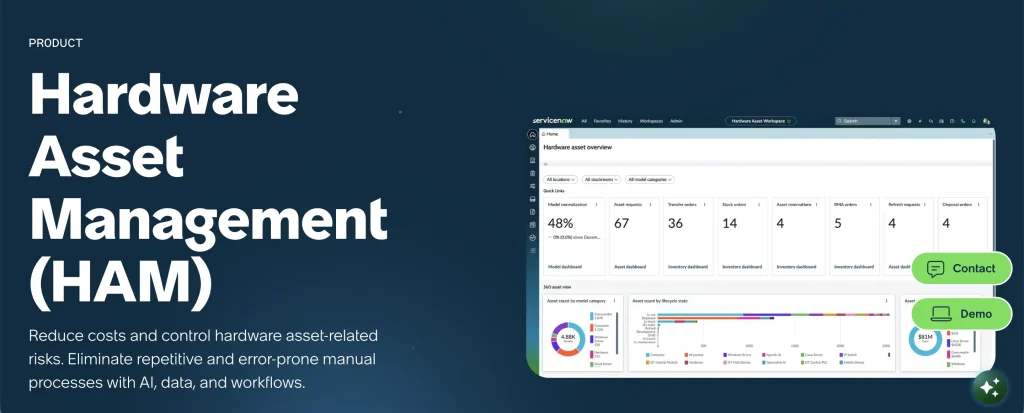Open Inventory dashboard link under Transfer orders

[x=686, y=267]
